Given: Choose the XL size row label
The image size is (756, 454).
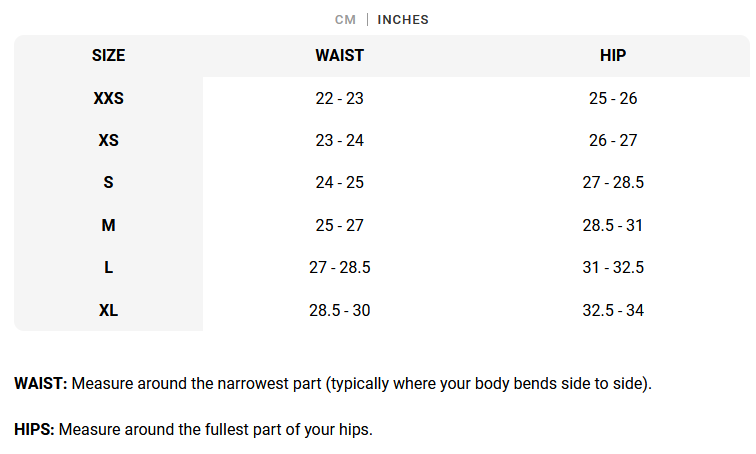Looking at the screenshot, I should [x=108, y=311].
